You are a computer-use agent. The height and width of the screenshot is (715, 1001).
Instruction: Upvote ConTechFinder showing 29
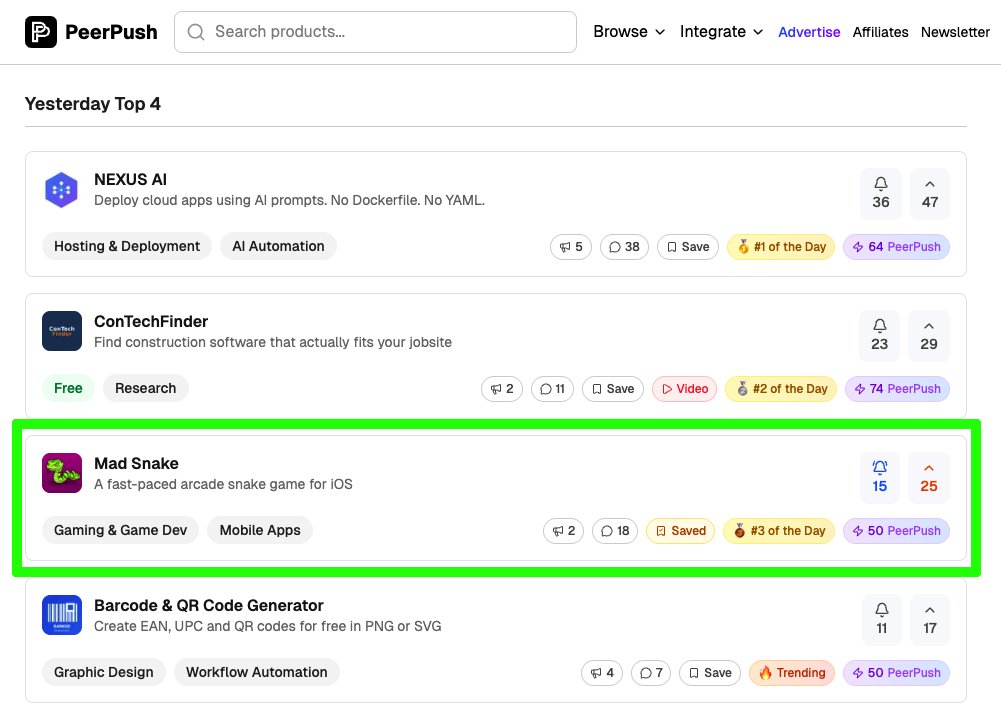pyautogui.click(x=929, y=335)
